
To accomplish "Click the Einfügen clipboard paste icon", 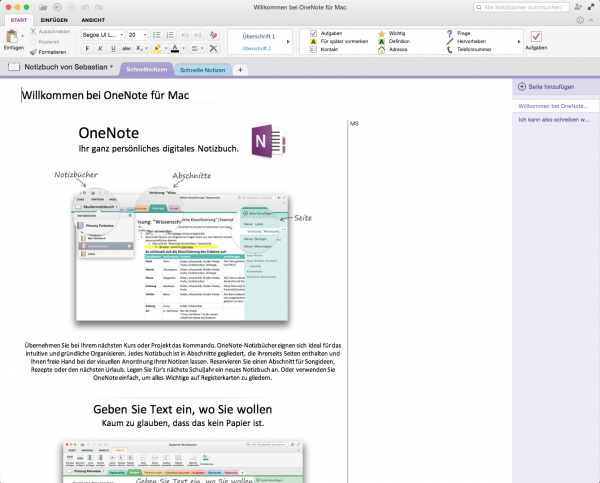I will [12, 37].
